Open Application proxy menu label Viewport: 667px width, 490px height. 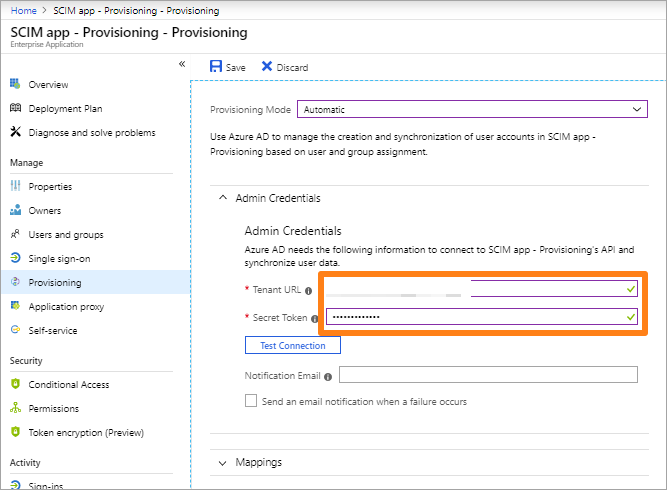coord(66,307)
